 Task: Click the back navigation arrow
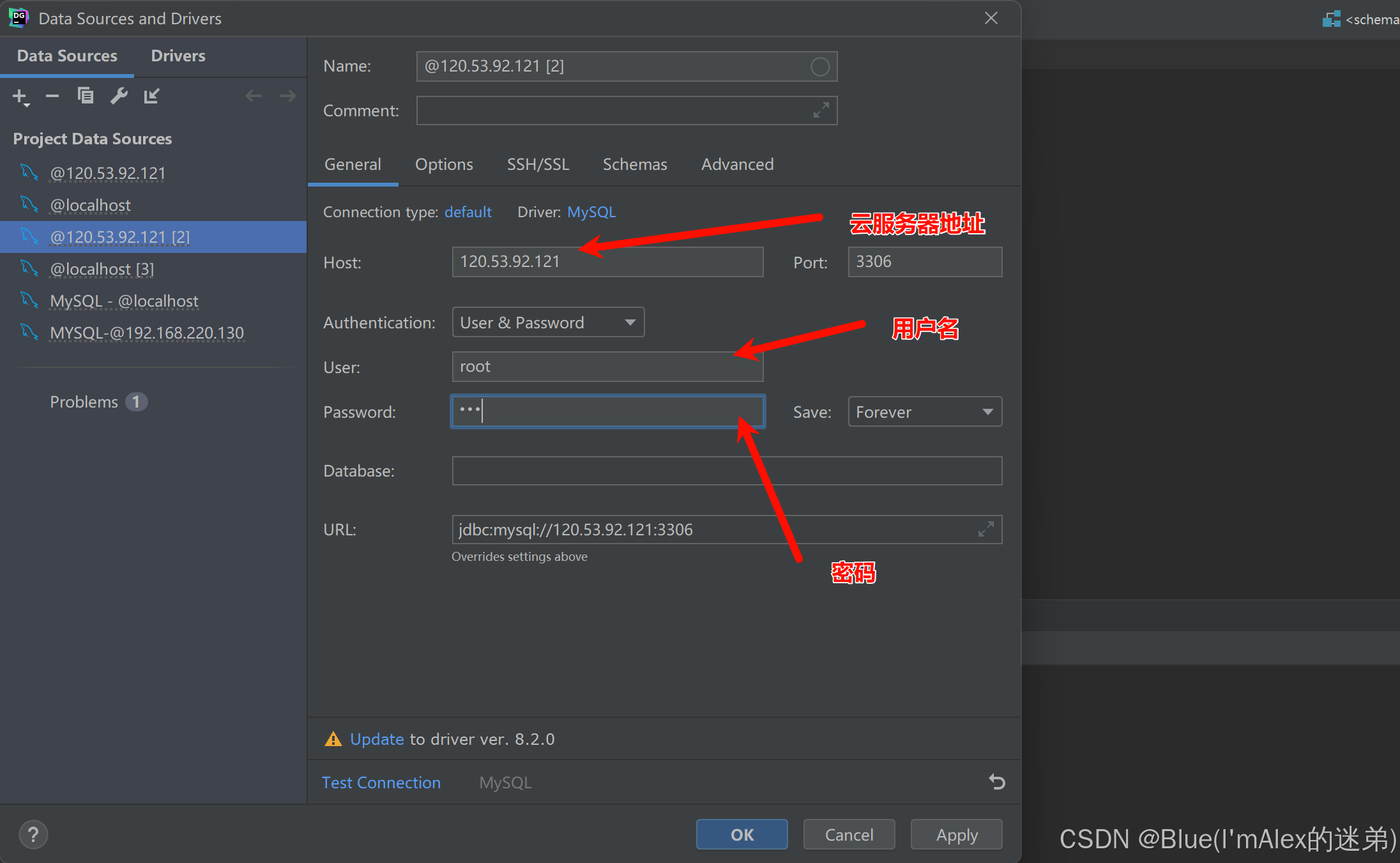[x=254, y=96]
